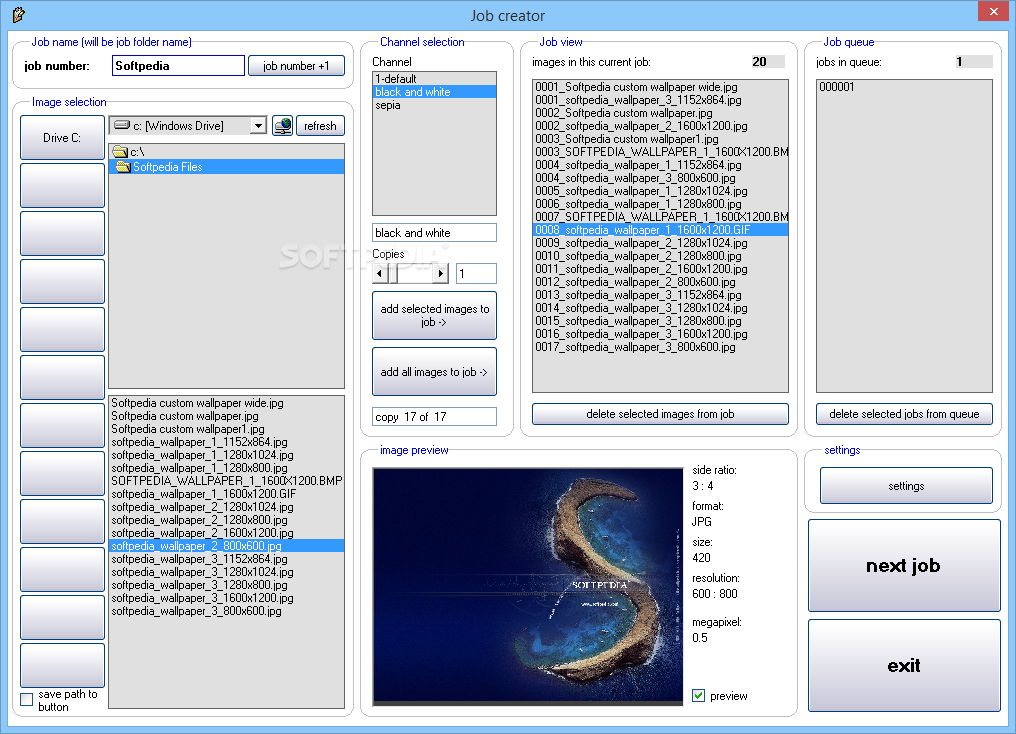This screenshot has height=734, width=1016.
Task: Click the copies slider right arrow
Action: pyautogui.click(x=441, y=273)
